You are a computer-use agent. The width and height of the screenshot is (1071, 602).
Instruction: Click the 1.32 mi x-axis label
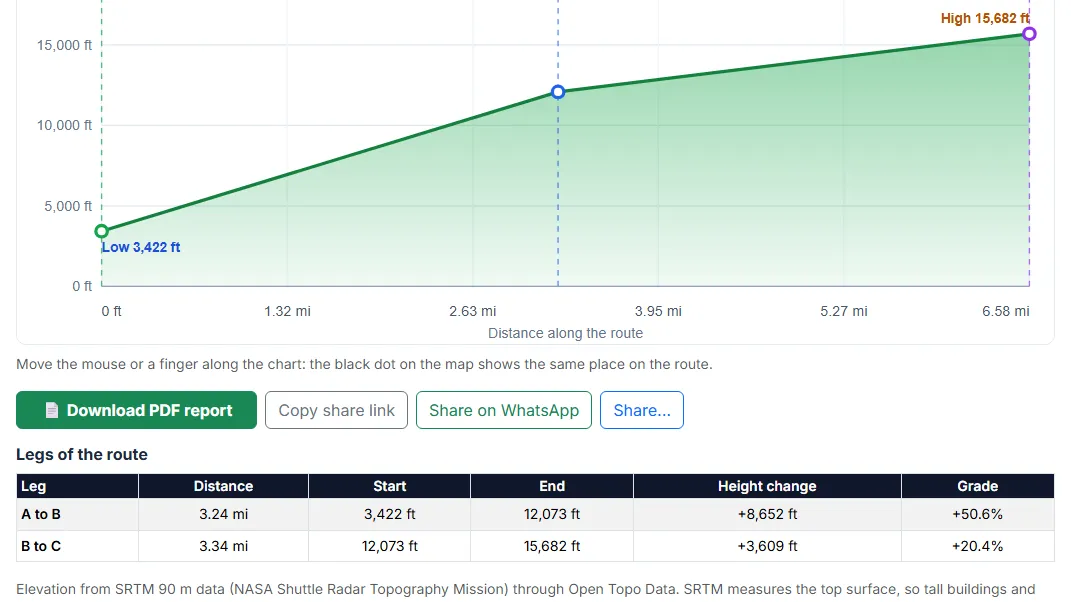pos(288,311)
